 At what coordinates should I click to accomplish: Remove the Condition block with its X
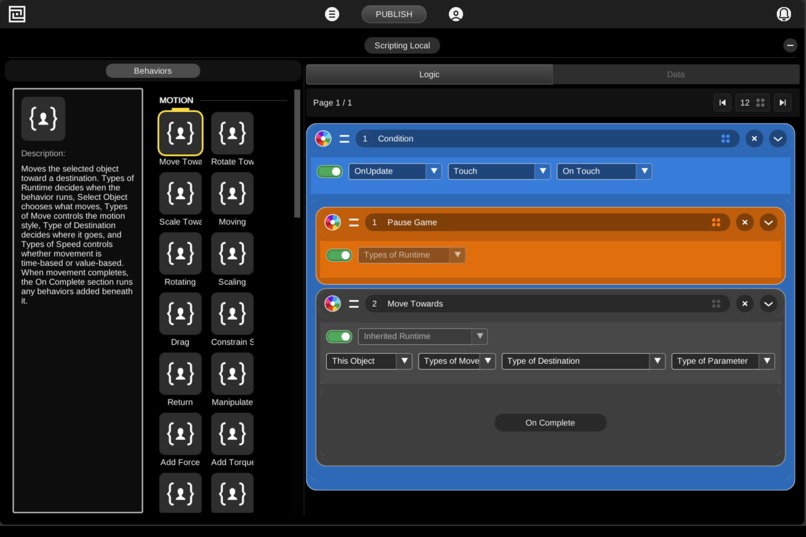tap(754, 139)
